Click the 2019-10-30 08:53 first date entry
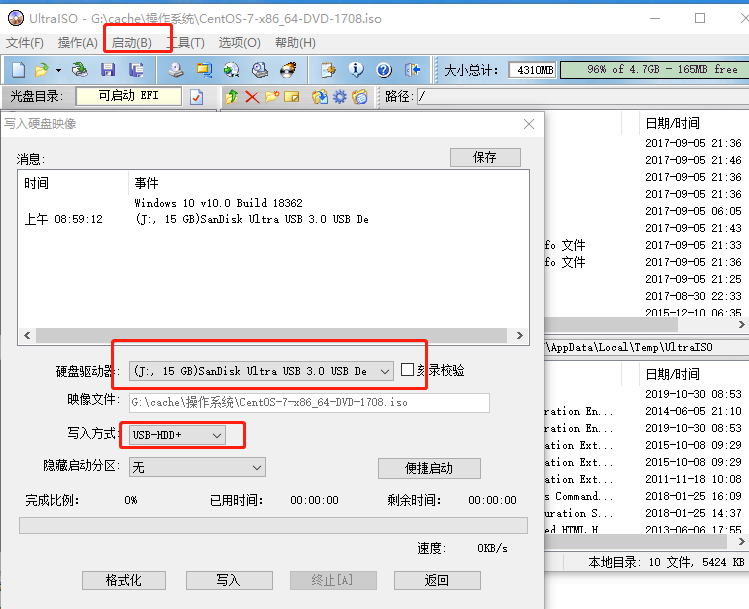 click(x=694, y=394)
